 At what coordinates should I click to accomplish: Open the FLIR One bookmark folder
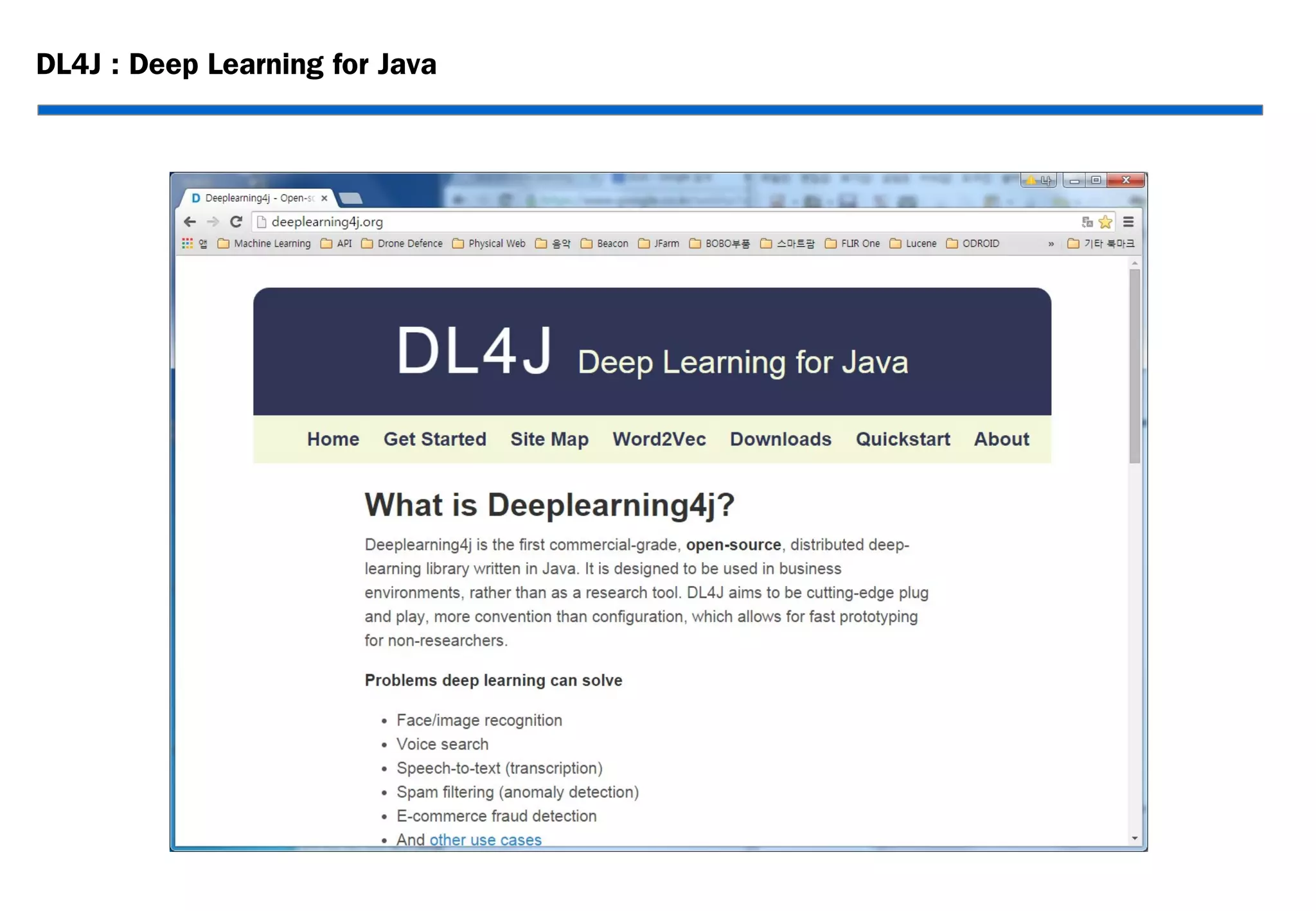(x=853, y=243)
